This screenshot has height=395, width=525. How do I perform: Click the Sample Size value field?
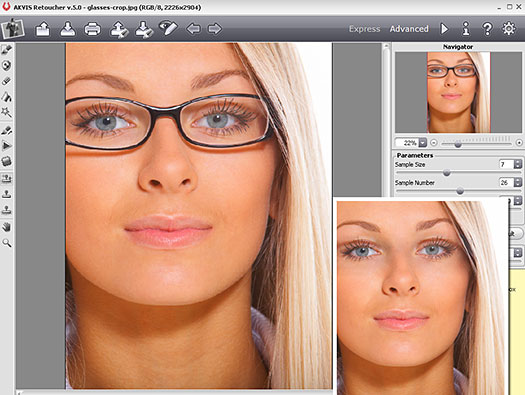pyautogui.click(x=506, y=164)
